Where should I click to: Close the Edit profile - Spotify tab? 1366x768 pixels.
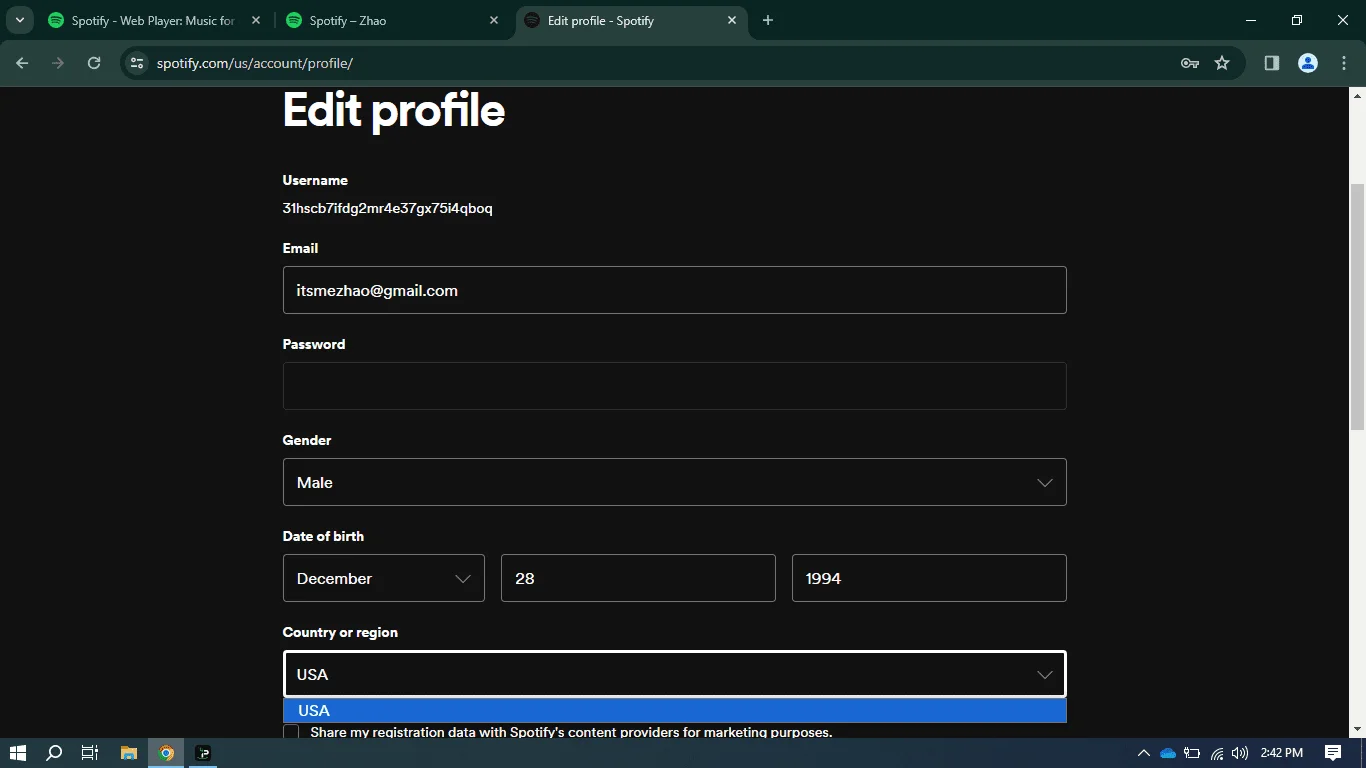coord(732,20)
